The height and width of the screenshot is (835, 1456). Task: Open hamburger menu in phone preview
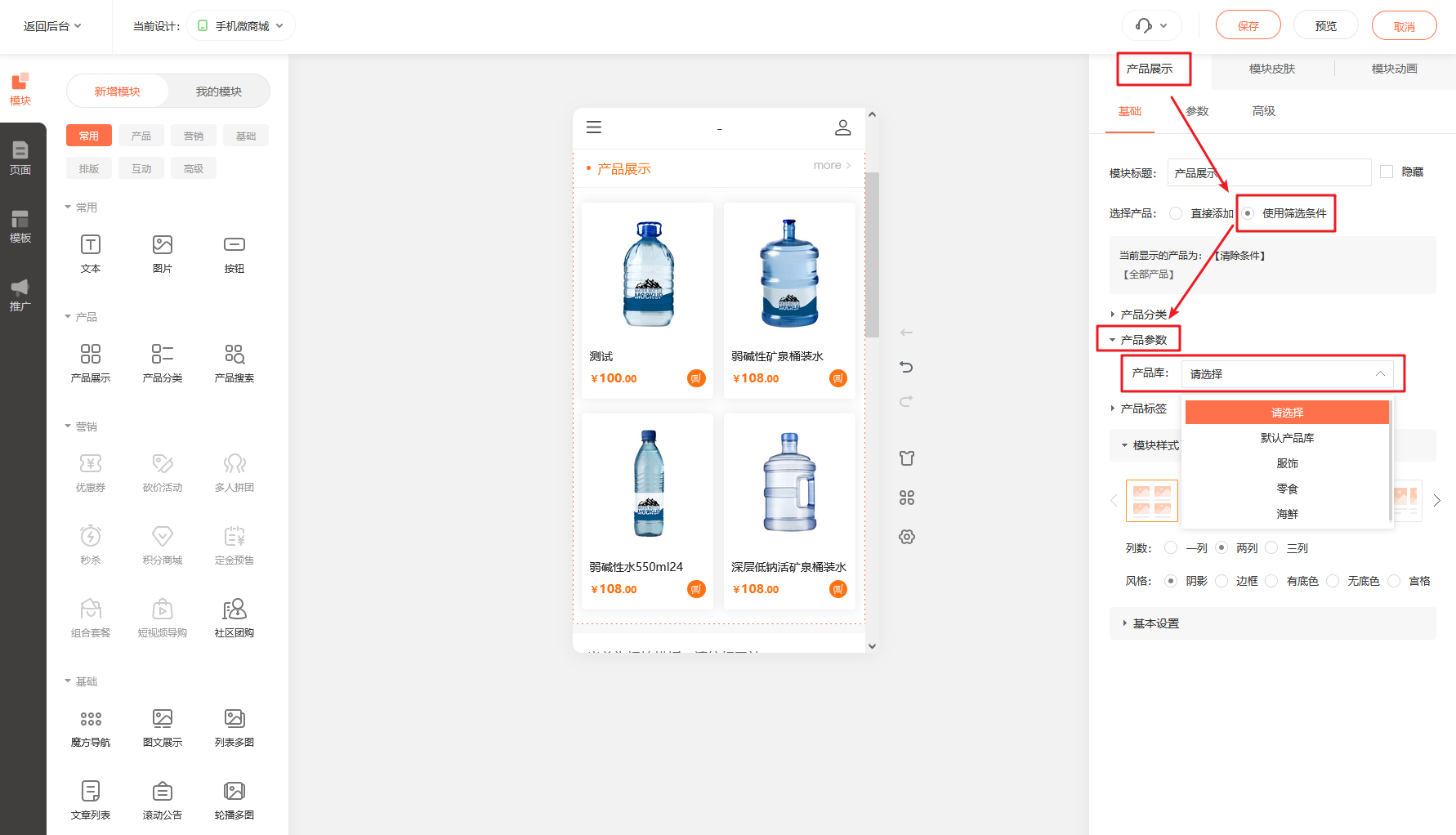[594, 127]
